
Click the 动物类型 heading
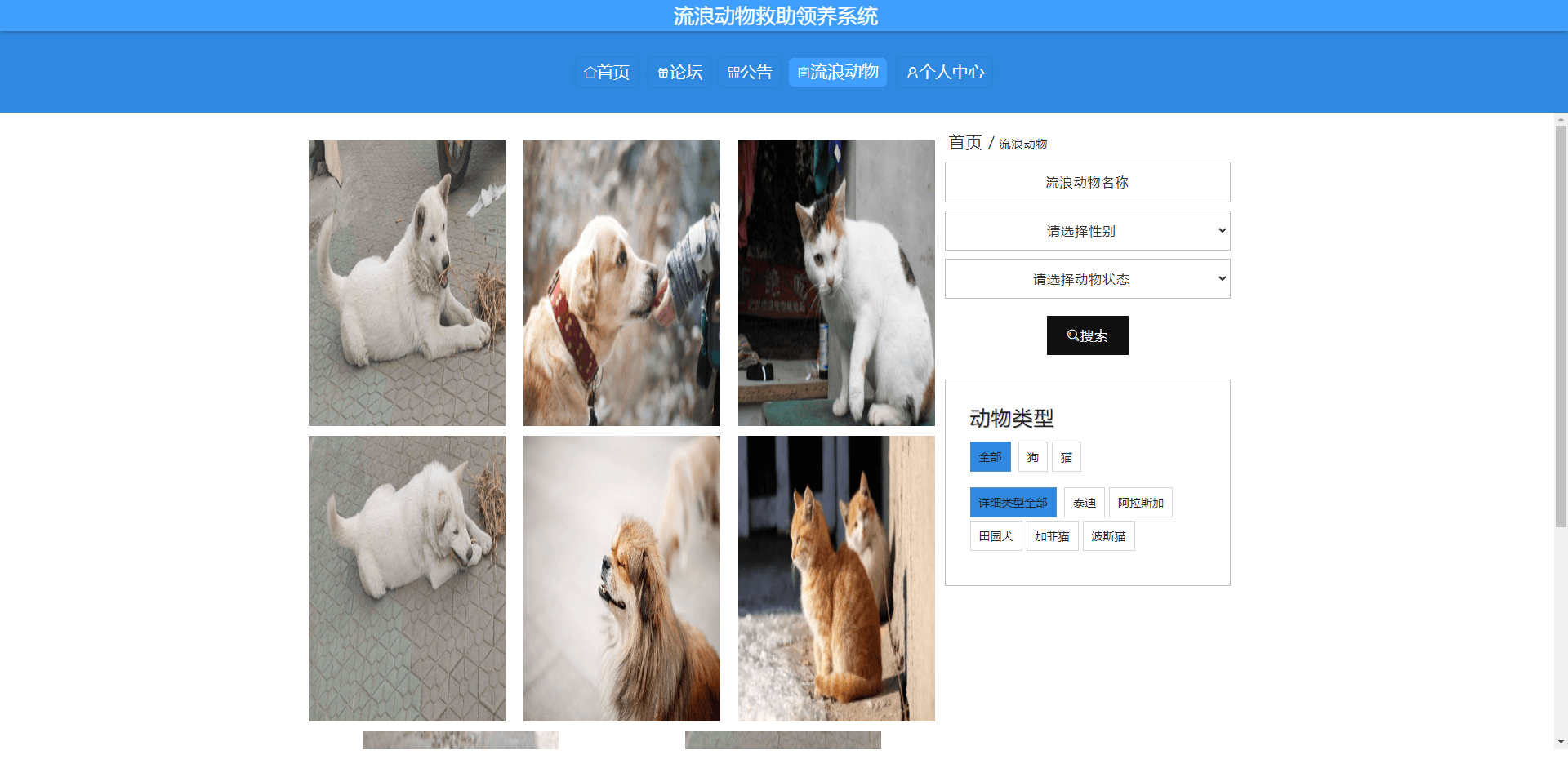pos(1011,418)
